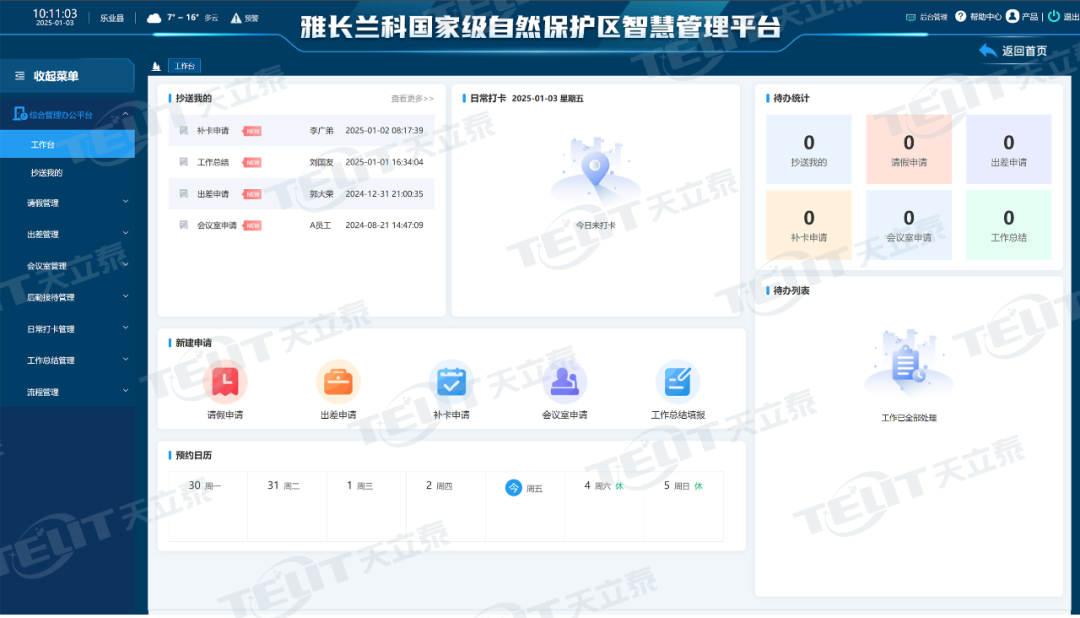This screenshot has height=618, width=1080.
Task: Click timestamp 2024-12-31 21:00:35
Action: 384,194
